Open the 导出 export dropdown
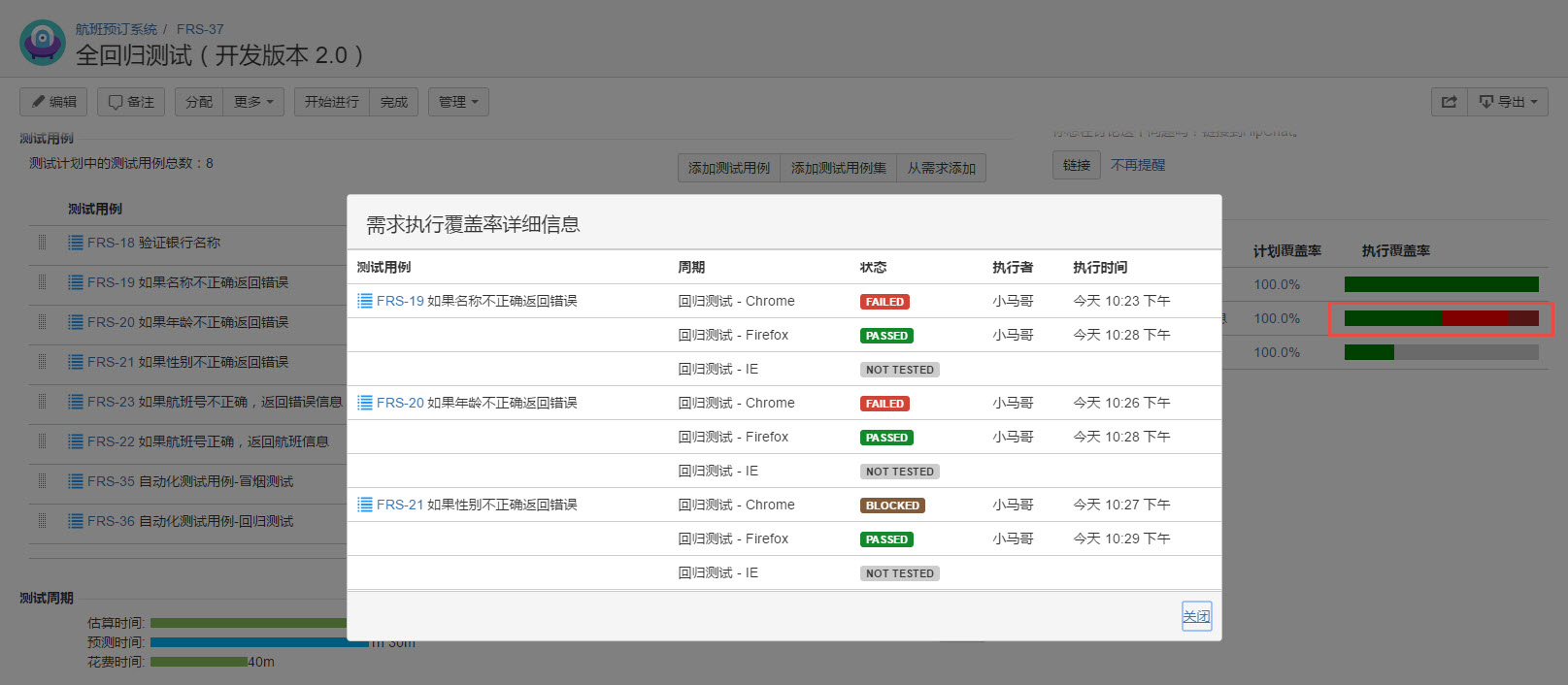 point(1508,102)
